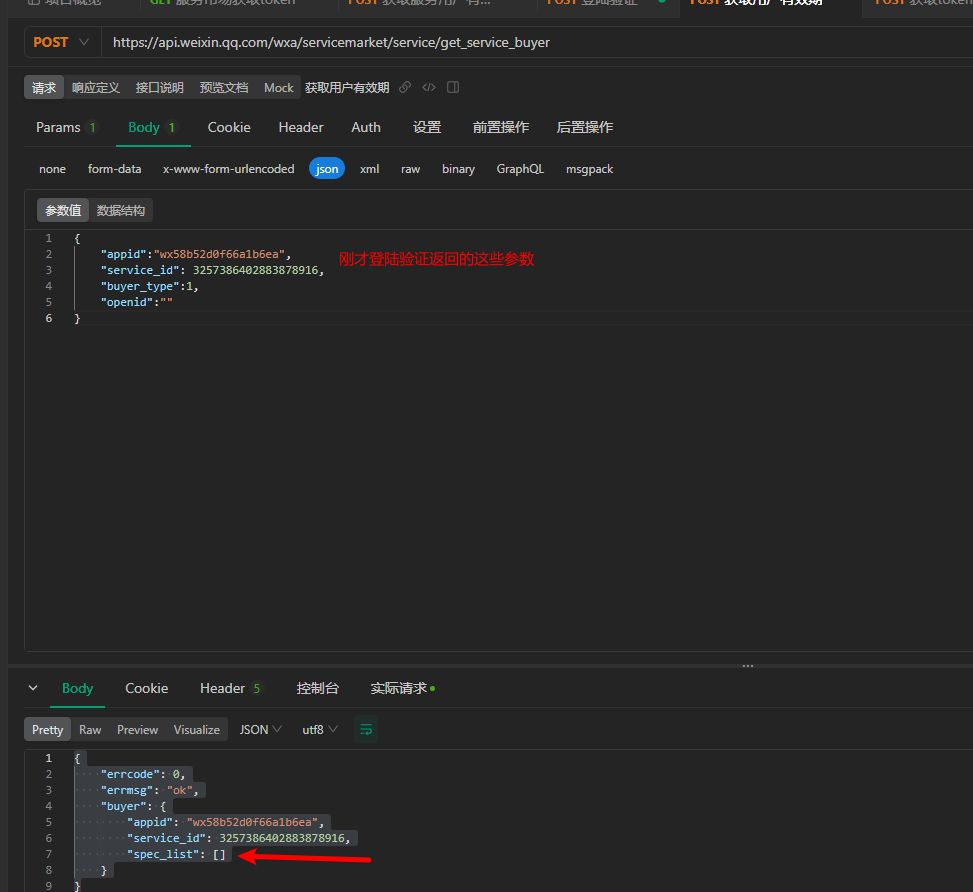The image size is (973, 892).
Task: Select xml body type
Action: [369, 169]
